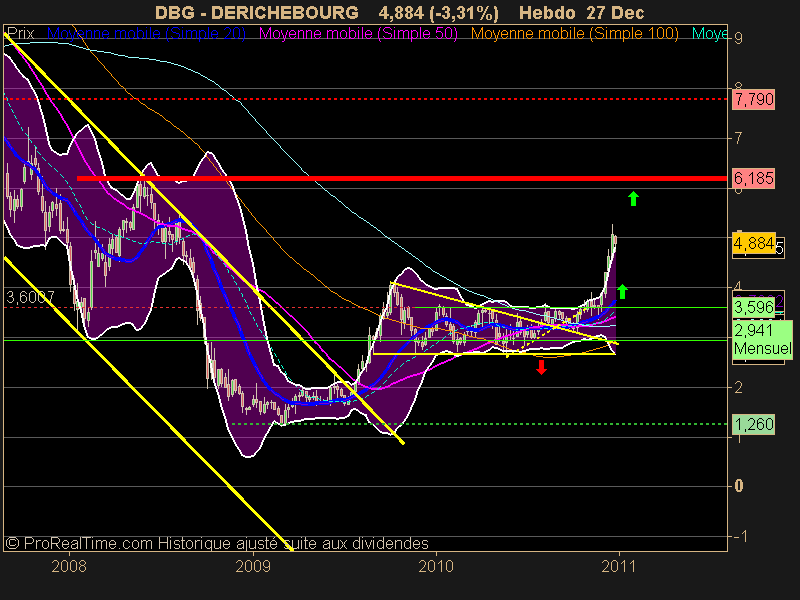Click the quote '4,884 (-3,31%)' in the title
Image resolution: width=800 pixels, height=600 pixels.
[x=439, y=12]
